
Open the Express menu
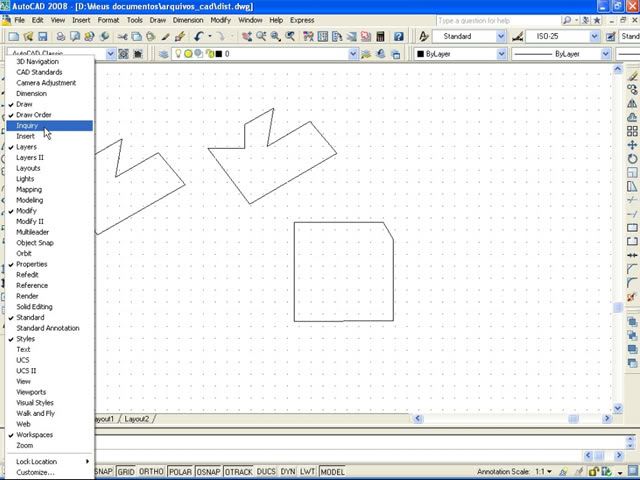(x=302, y=20)
